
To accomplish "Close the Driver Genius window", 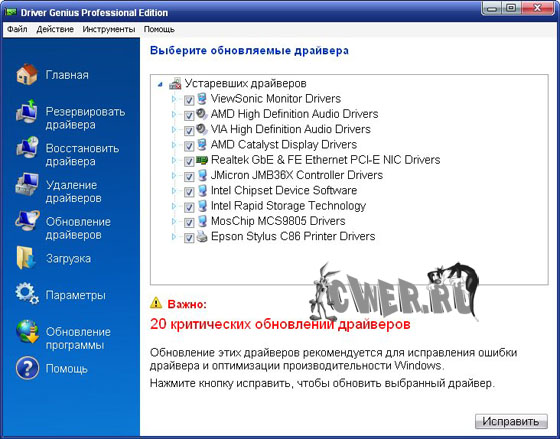I will coord(538,9).
